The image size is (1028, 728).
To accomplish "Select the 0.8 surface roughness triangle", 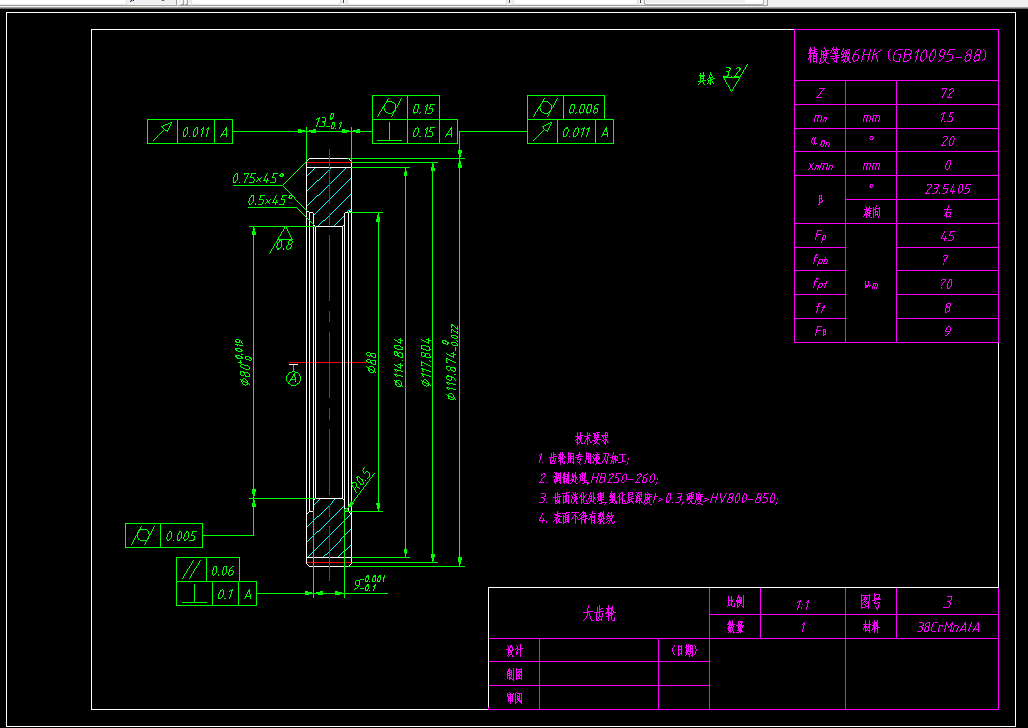I will pyautogui.click(x=283, y=239).
